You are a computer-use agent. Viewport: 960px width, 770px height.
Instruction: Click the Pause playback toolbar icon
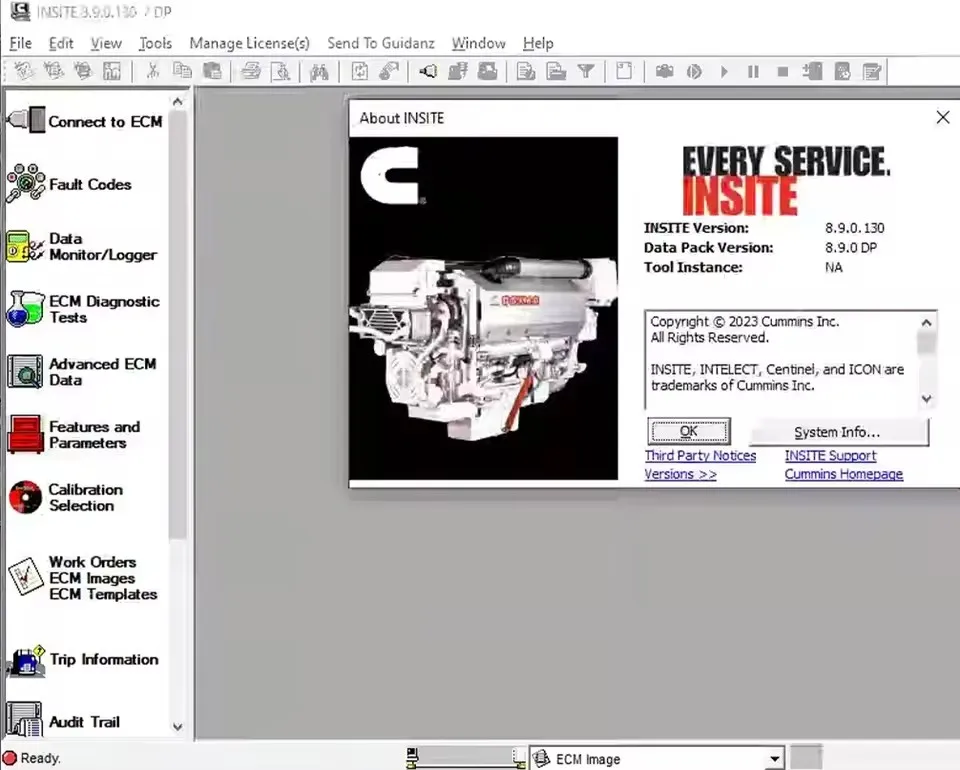click(753, 71)
